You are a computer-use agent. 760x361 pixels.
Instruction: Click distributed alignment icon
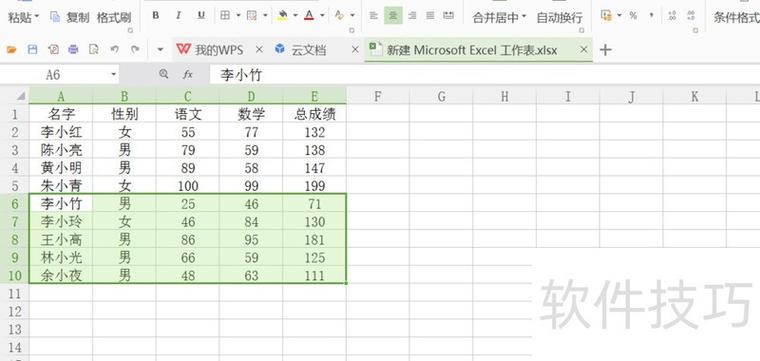449,16
